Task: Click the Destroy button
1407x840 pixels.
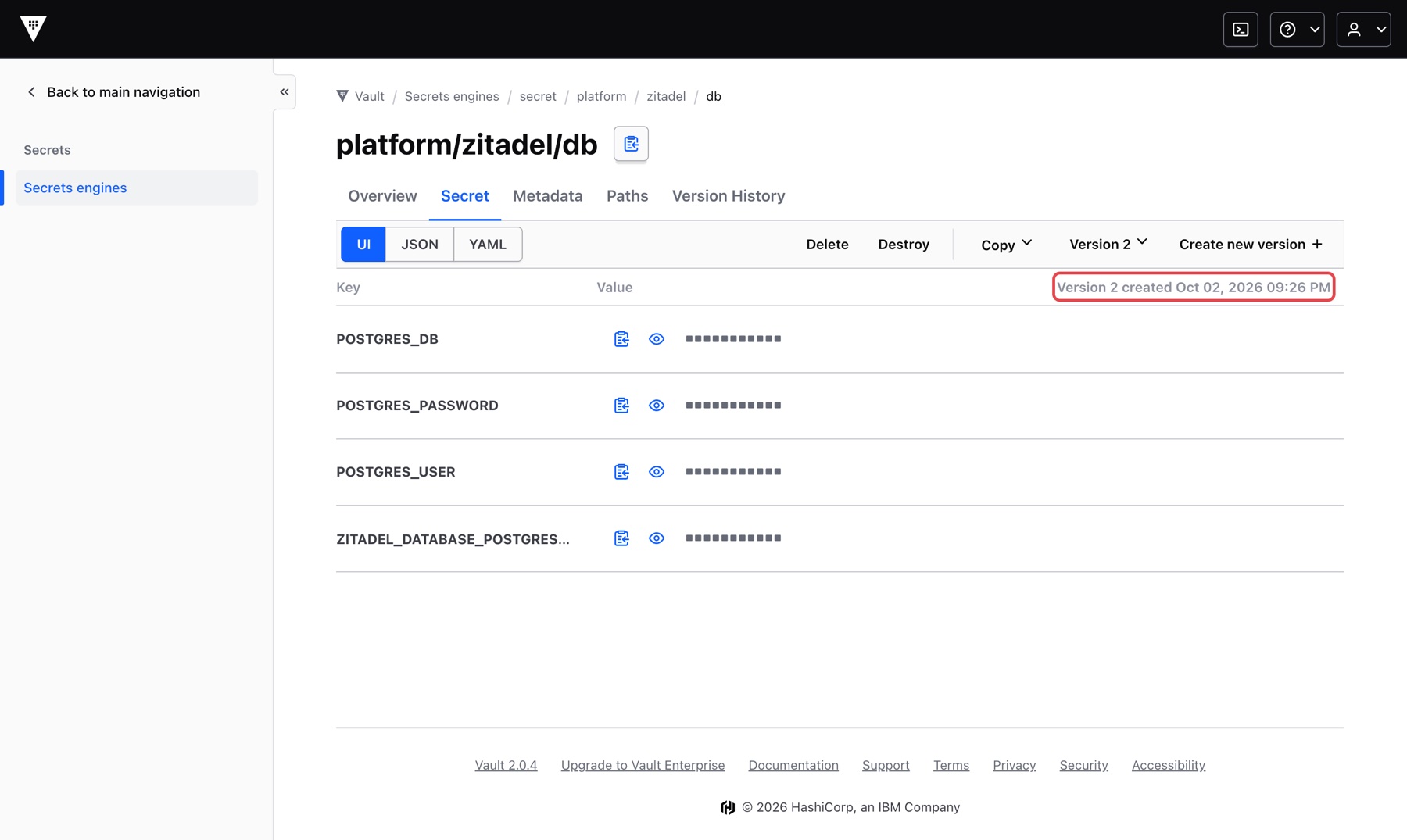Action: click(904, 245)
